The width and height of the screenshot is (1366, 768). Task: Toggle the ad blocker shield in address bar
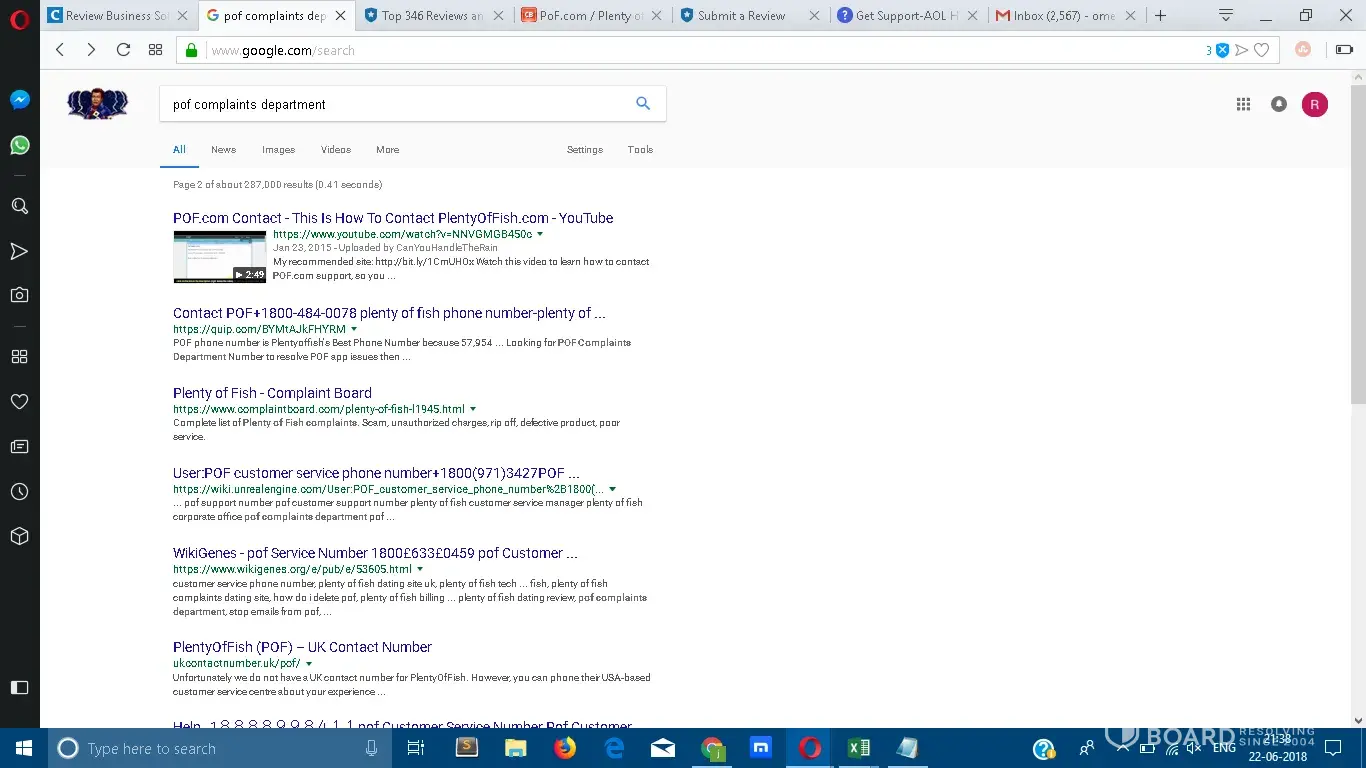coord(1222,50)
